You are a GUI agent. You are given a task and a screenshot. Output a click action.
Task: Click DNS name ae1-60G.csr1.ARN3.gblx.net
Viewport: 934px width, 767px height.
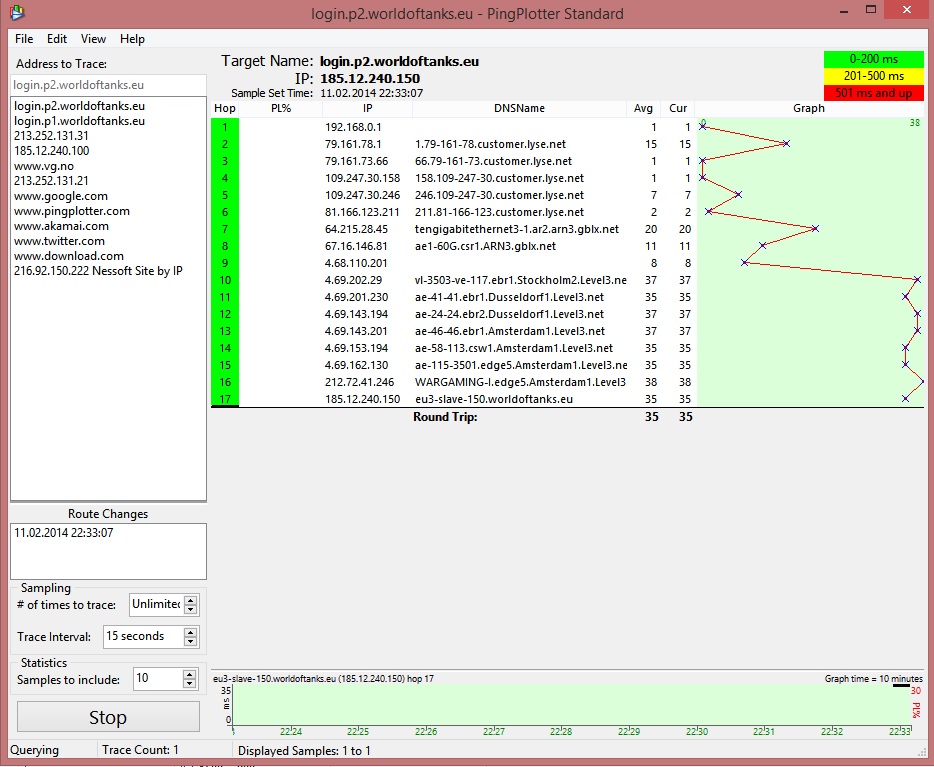[x=485, y=246]
